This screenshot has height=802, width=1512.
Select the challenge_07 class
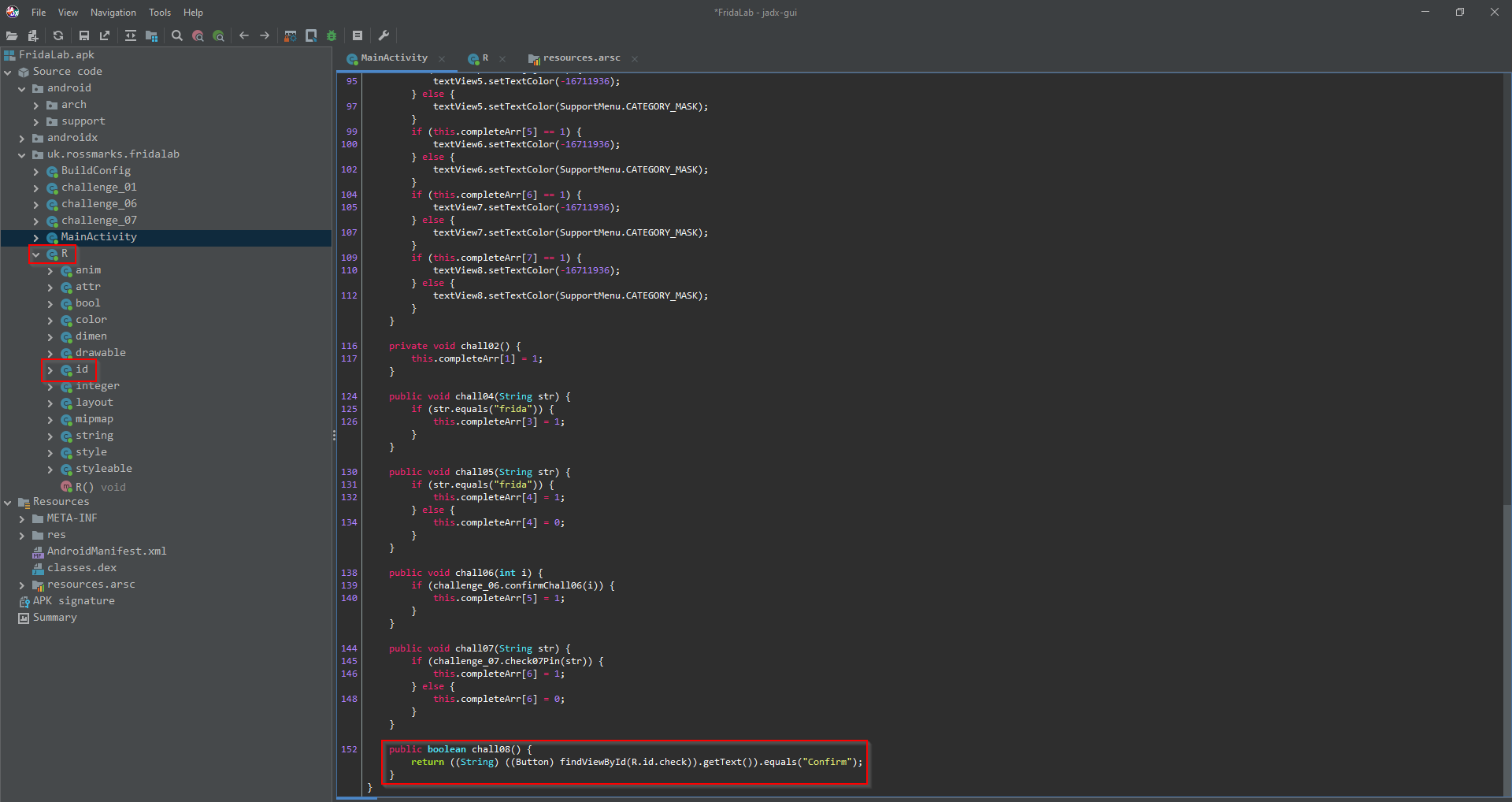pos(98,221)
